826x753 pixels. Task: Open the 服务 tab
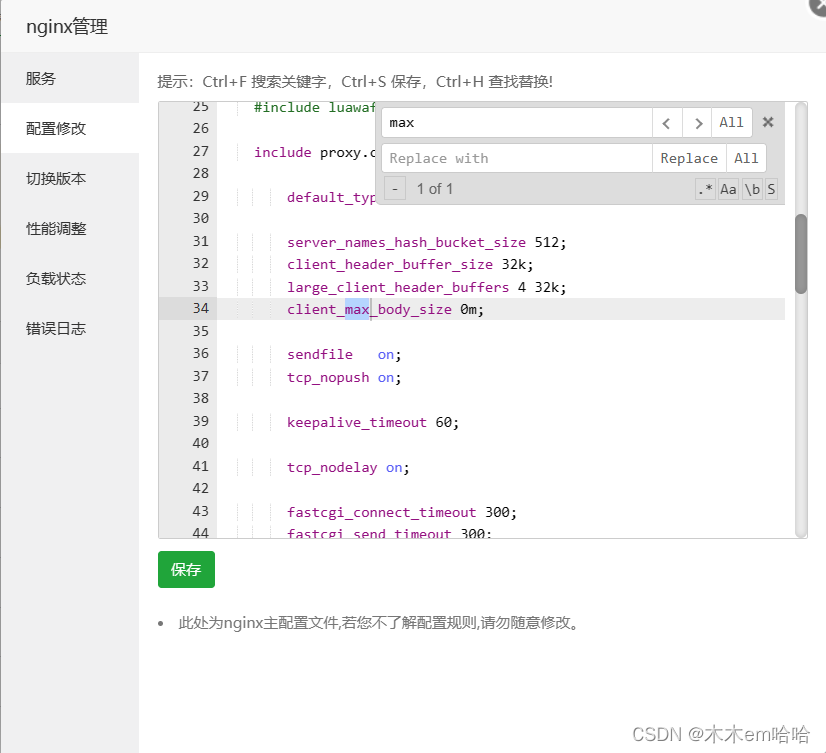click(x=41, y=79)
